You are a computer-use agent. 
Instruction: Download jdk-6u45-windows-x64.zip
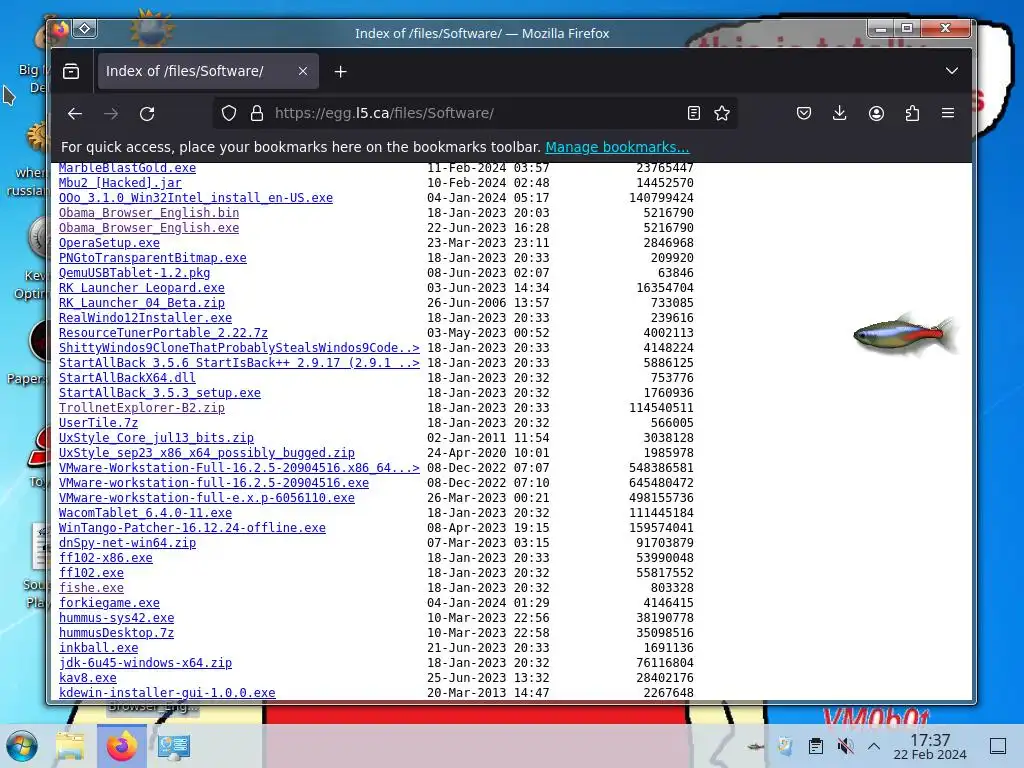click(146, 664)
